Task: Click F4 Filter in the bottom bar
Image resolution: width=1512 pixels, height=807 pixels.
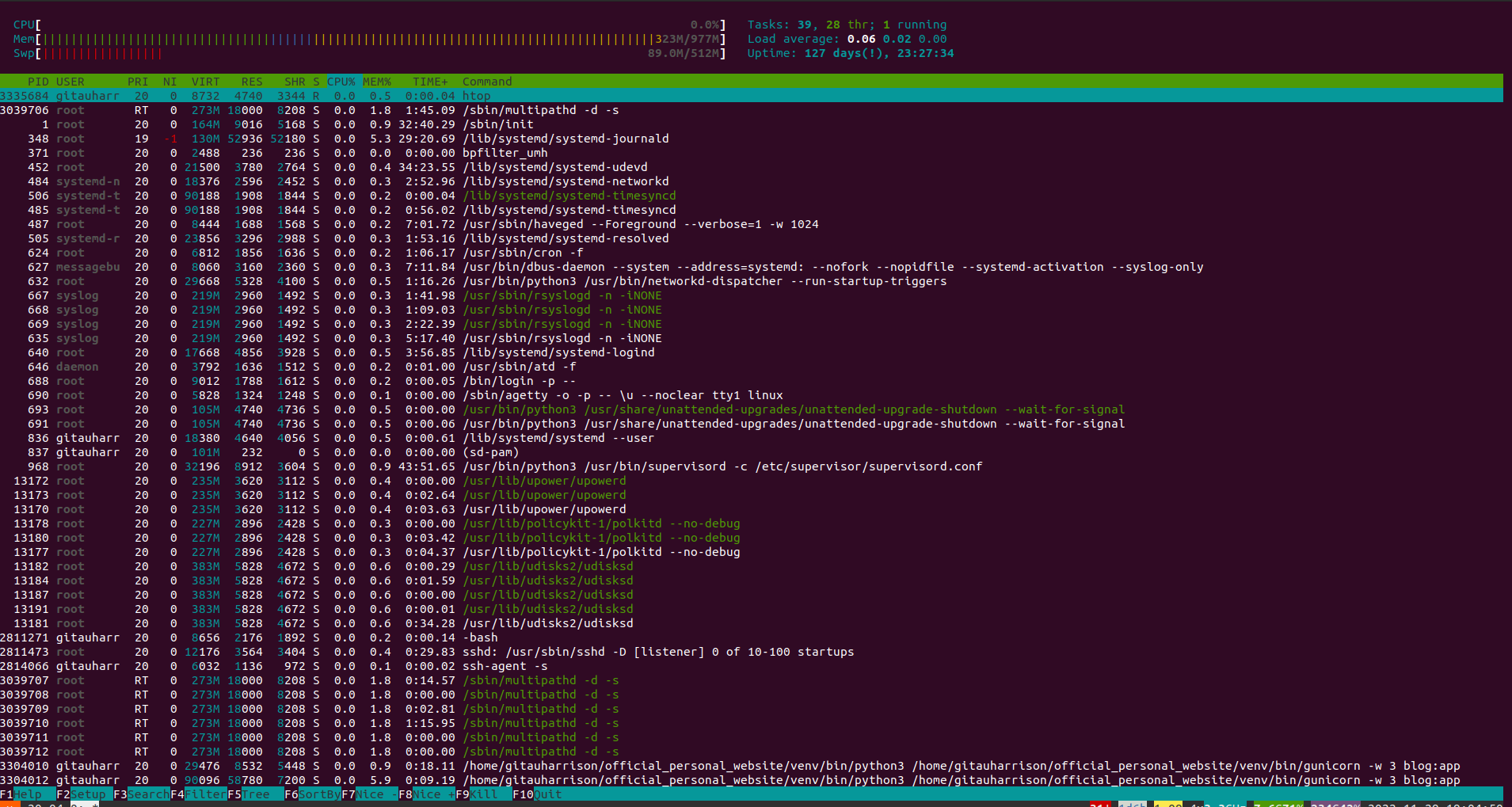Action: tap(199, 794)
